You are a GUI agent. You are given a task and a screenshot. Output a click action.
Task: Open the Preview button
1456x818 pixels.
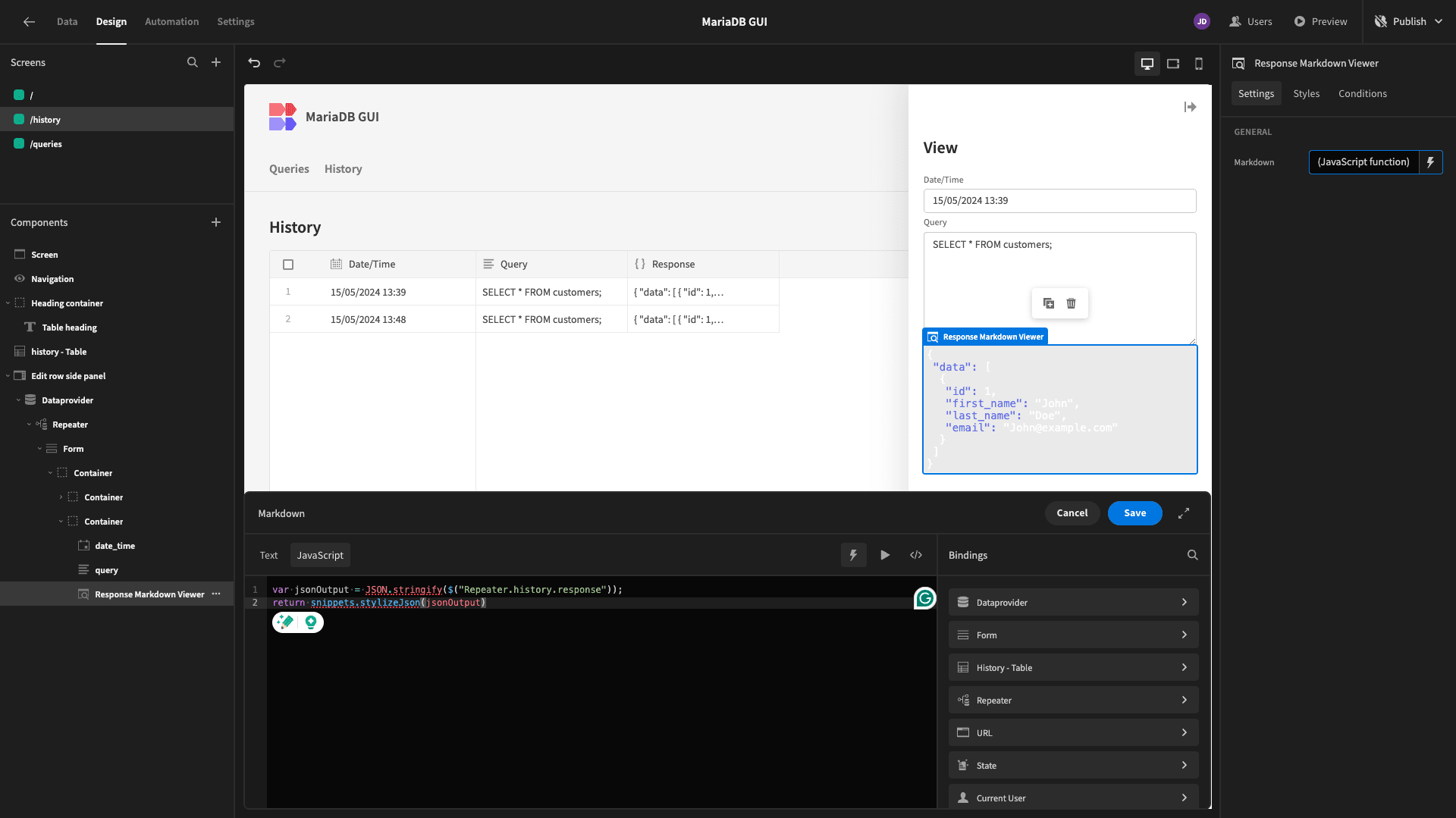[x=1321, y=22]
